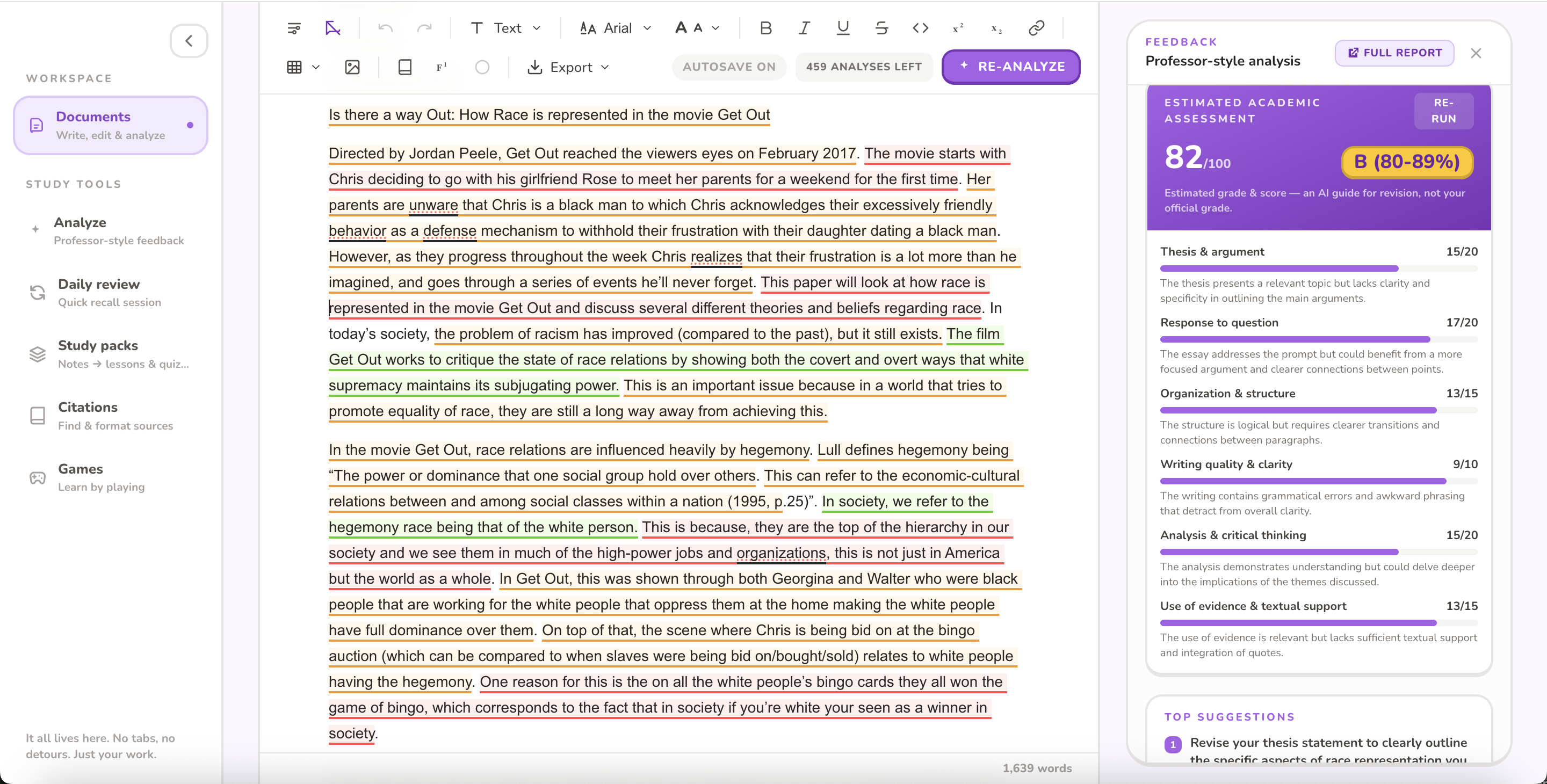Apply superscript formatting
Viewport: 1547px width, 784px height.
(x=958, y=28)
